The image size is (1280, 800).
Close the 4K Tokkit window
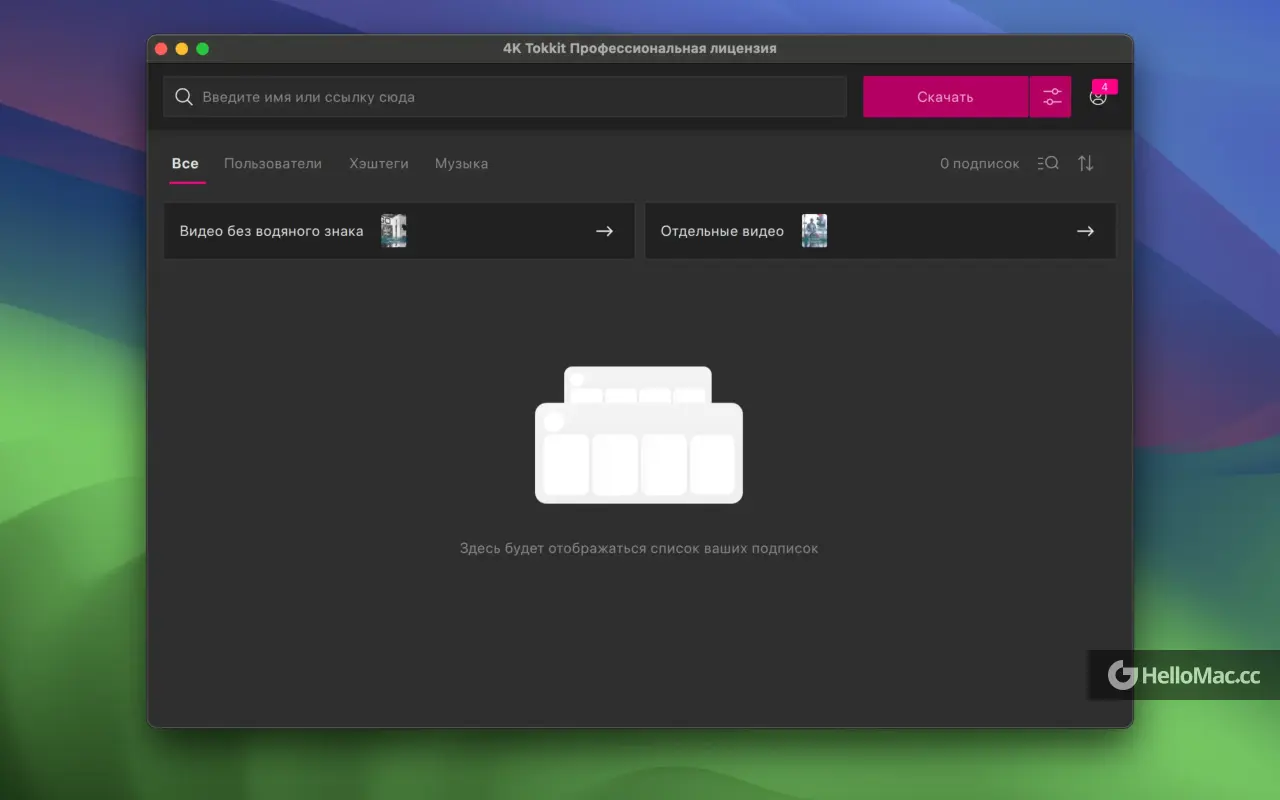161,49
